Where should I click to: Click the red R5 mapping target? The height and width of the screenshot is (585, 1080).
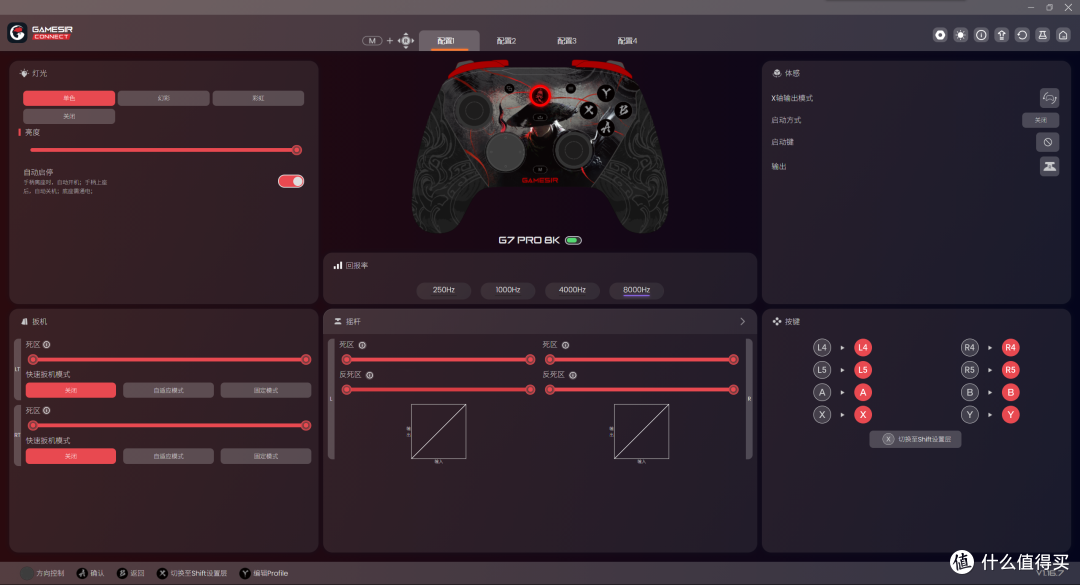1010,370
